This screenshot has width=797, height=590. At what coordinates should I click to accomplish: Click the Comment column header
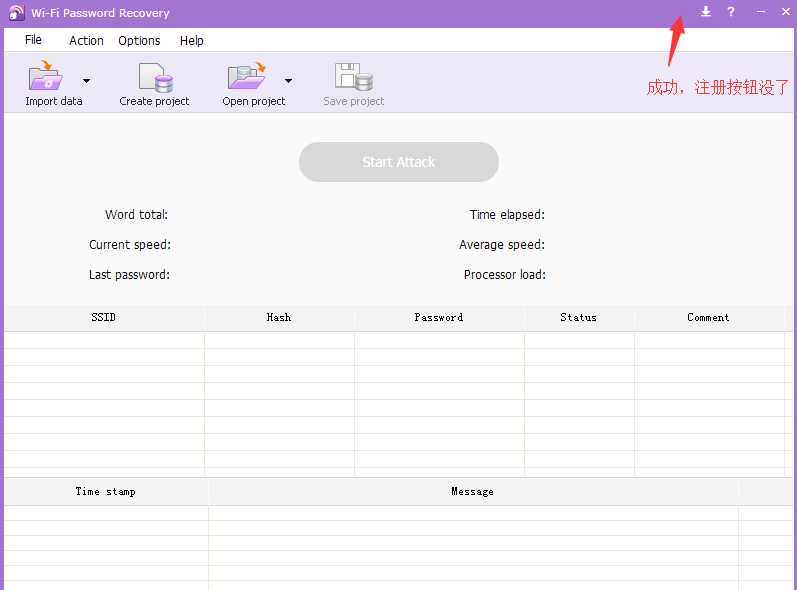(709, 318)
